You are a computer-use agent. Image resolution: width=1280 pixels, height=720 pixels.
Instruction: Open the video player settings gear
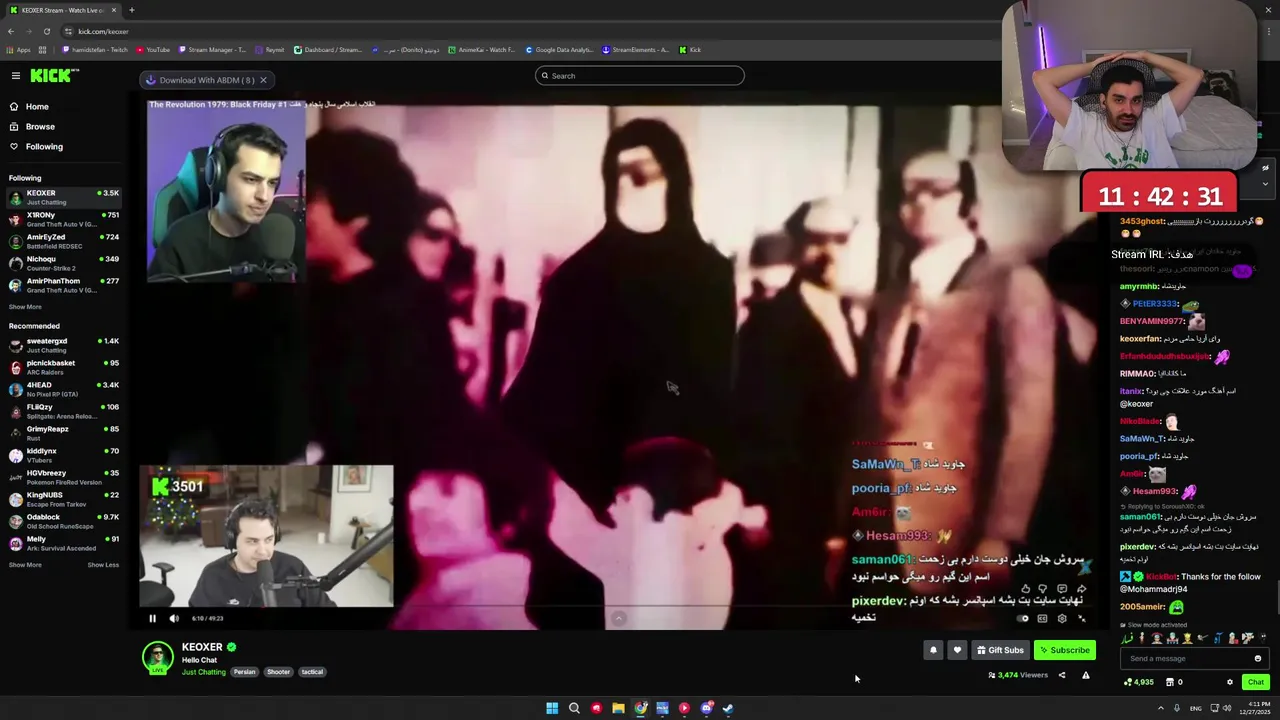point(1062,618)
